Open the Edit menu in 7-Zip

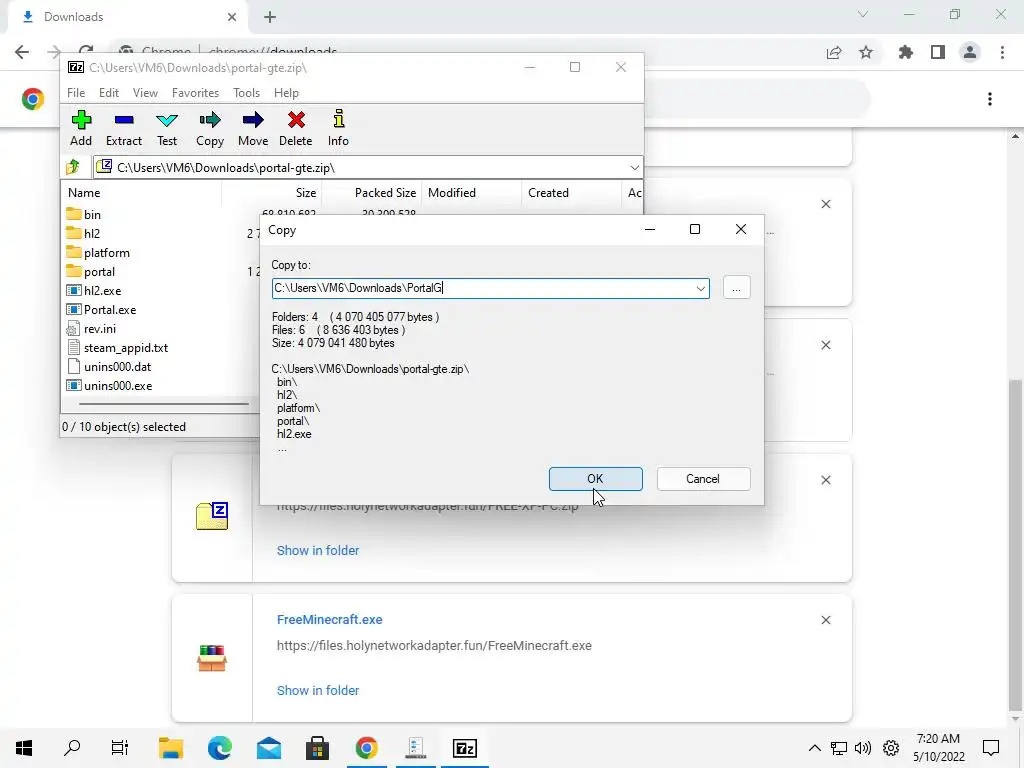click(x=108, y=93)
